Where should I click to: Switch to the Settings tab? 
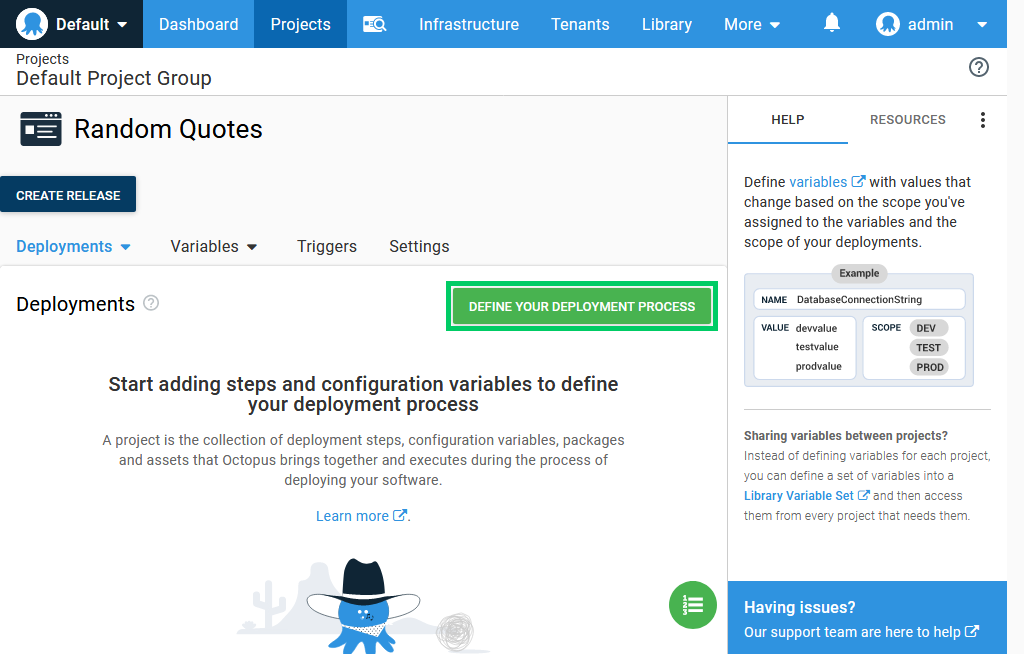pyautogui.click(x=419, y=246)
